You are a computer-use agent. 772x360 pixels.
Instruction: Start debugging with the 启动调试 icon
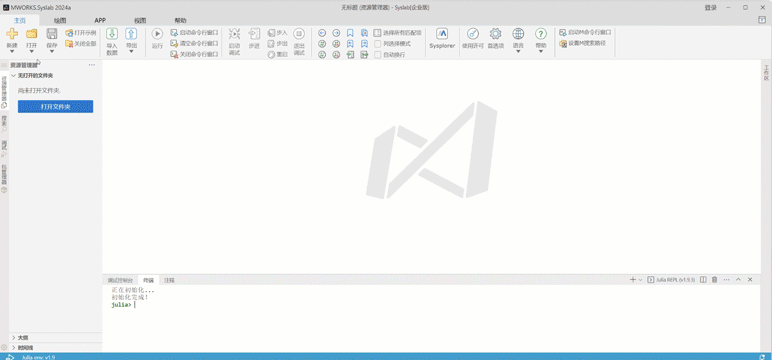pyautogui.click(x=234, y=33)
